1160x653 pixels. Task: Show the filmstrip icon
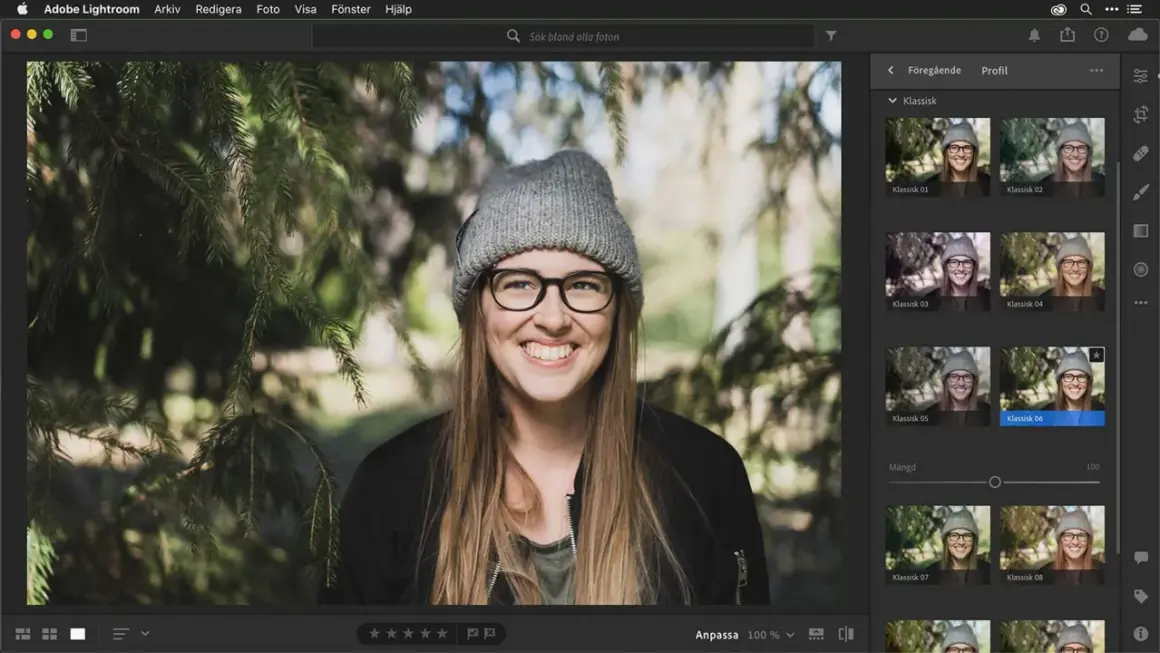click(x=816, y=634)
